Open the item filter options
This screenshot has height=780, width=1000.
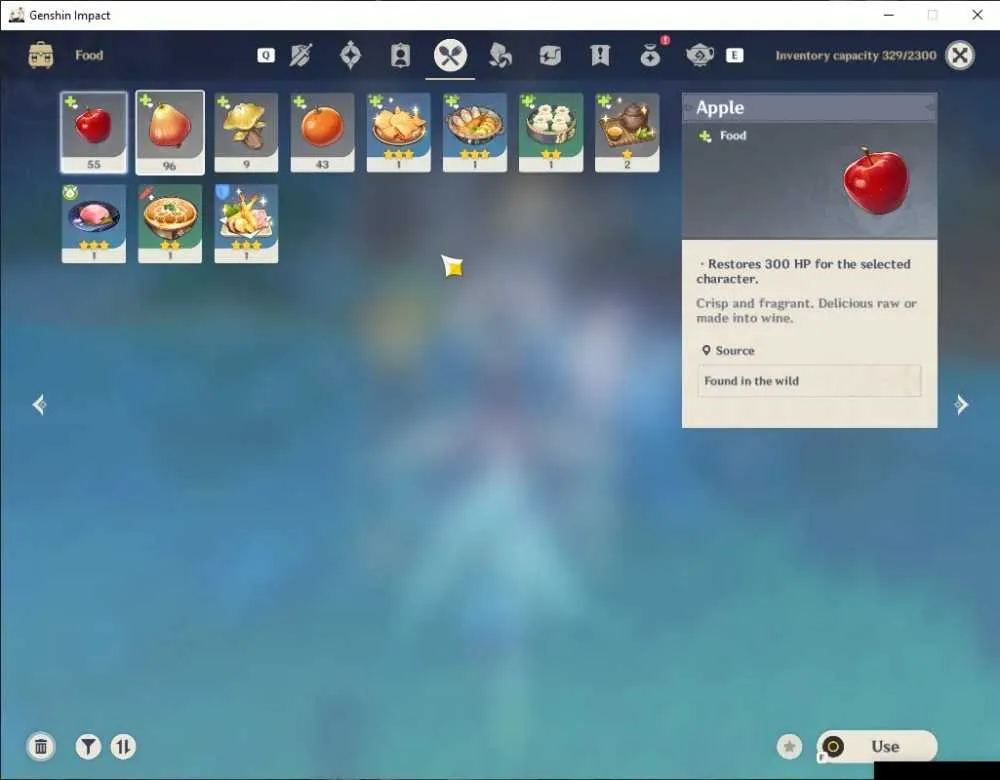(x=88, y=746)
